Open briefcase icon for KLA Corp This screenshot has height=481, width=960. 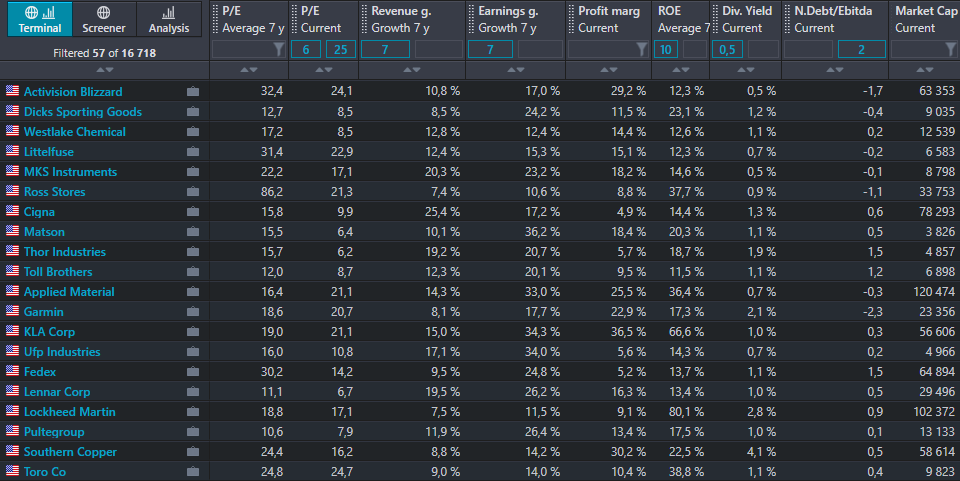193,332
